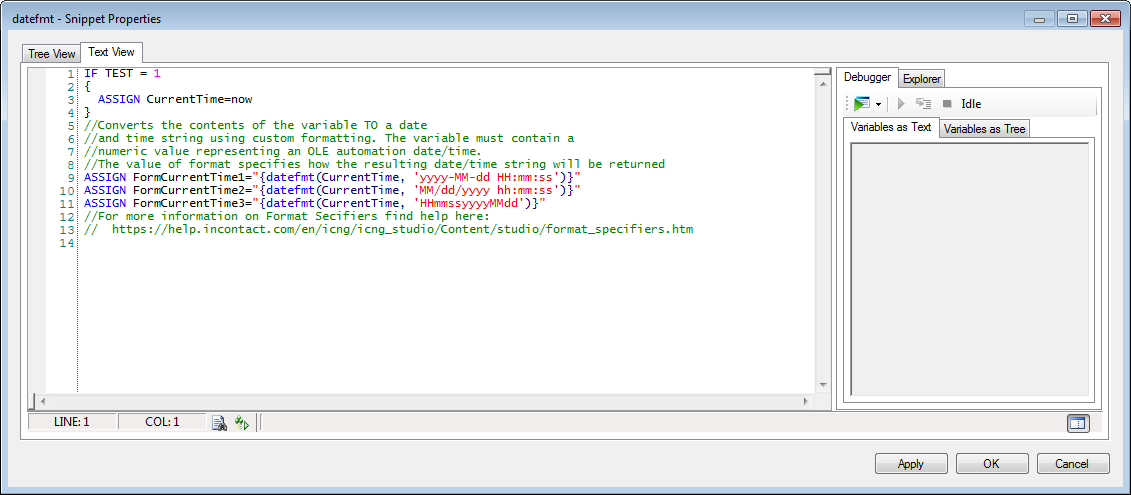Select the Text View tab
Image resolution: width=1131 pixels, height=495 pixels.
(111, 52)
